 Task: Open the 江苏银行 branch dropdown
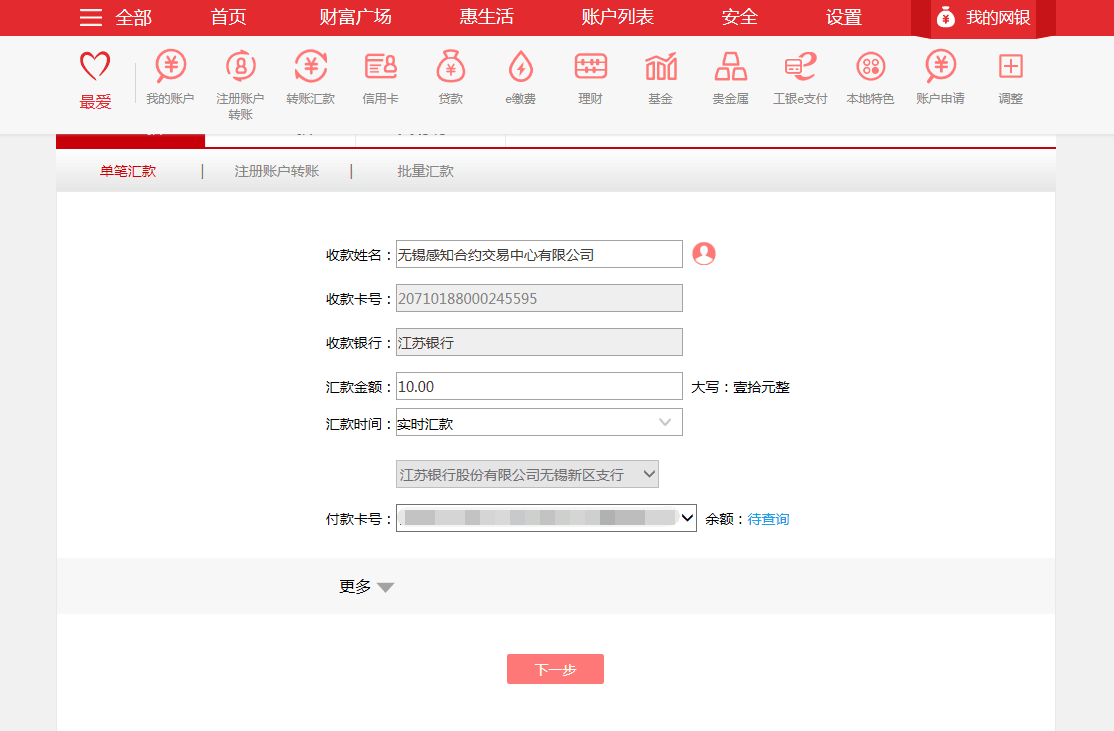(527, 474)
